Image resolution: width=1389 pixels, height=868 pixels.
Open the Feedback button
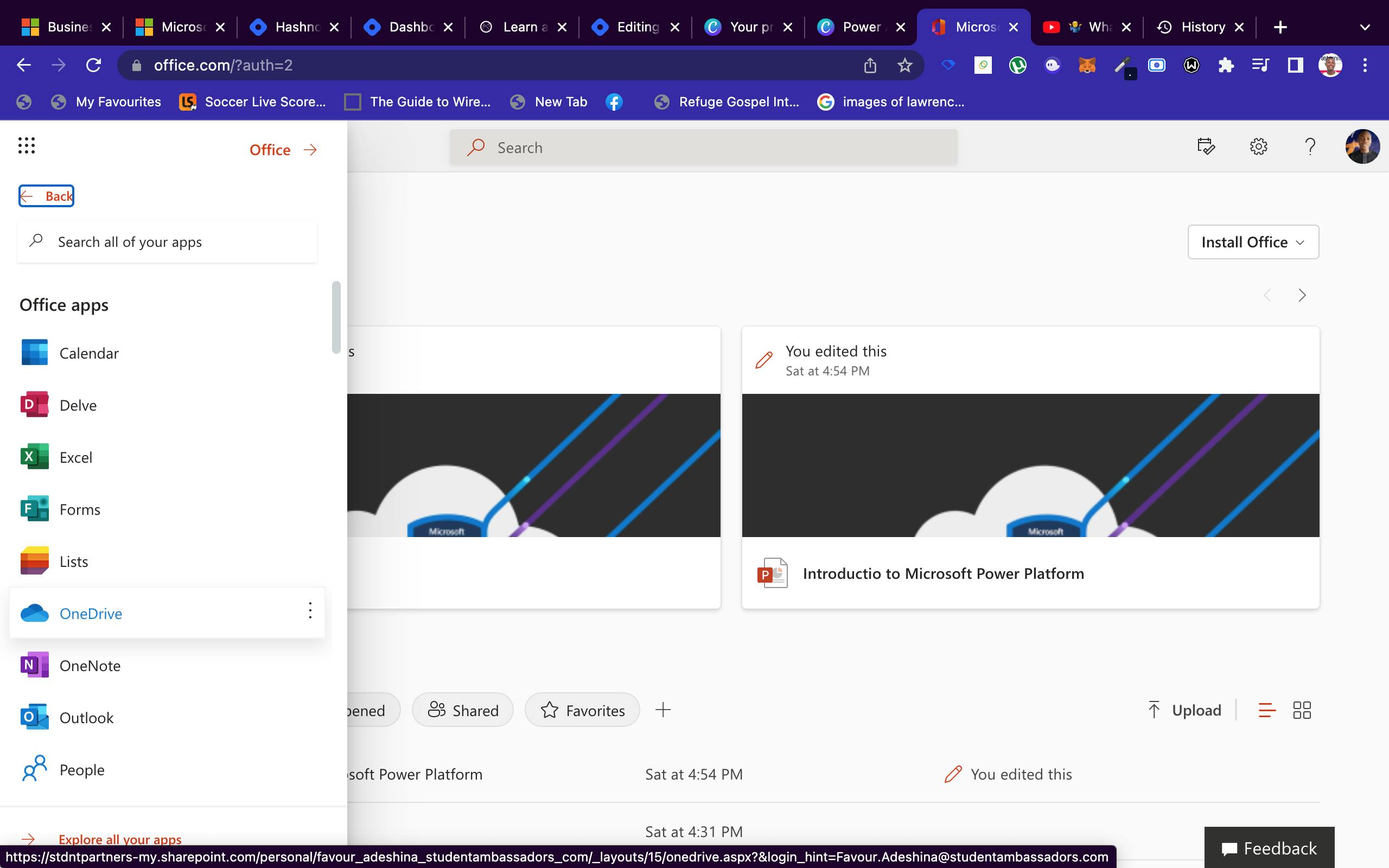tap(1269, 847)
